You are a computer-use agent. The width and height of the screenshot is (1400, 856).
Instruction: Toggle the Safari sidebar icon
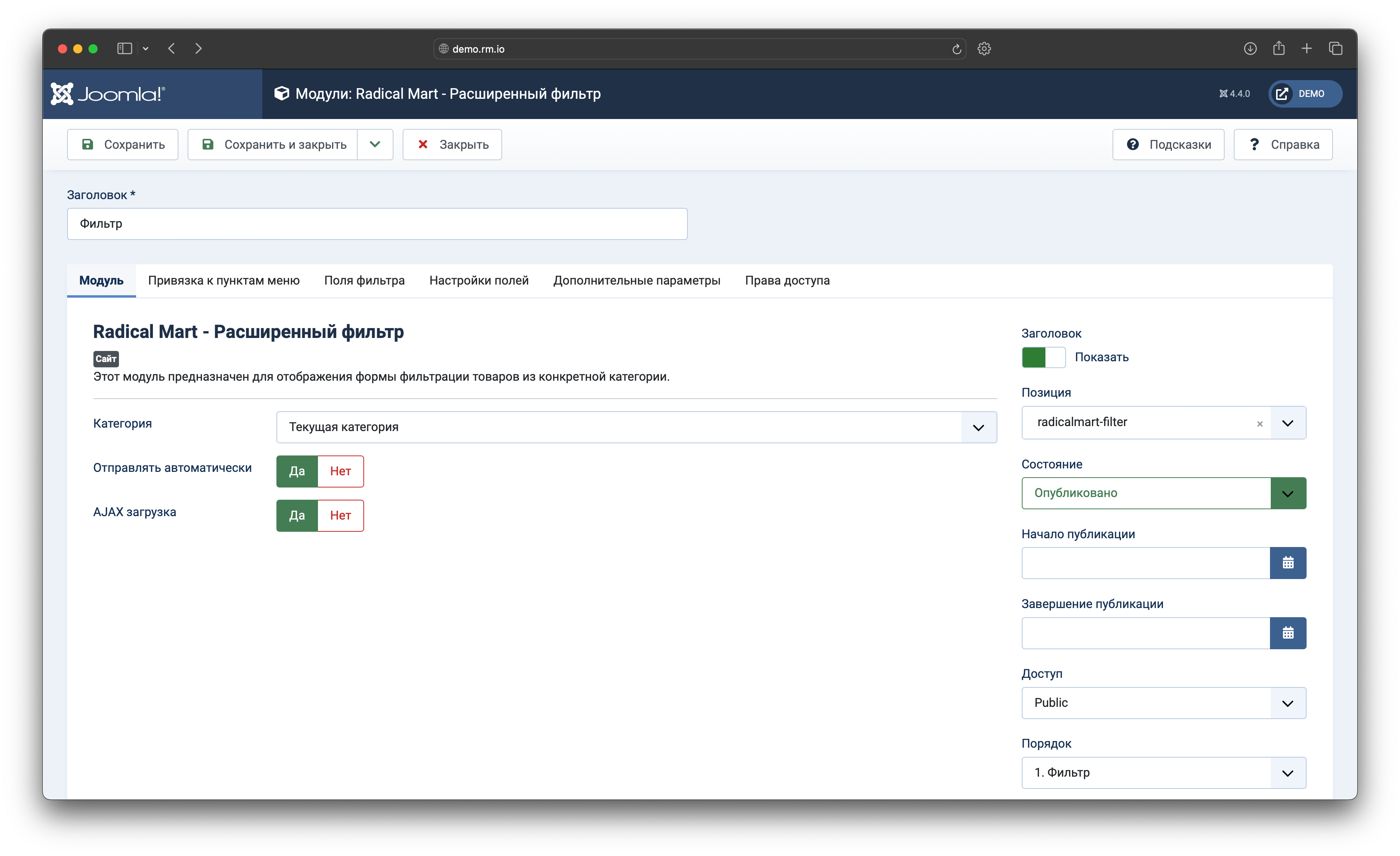(124, 49)
